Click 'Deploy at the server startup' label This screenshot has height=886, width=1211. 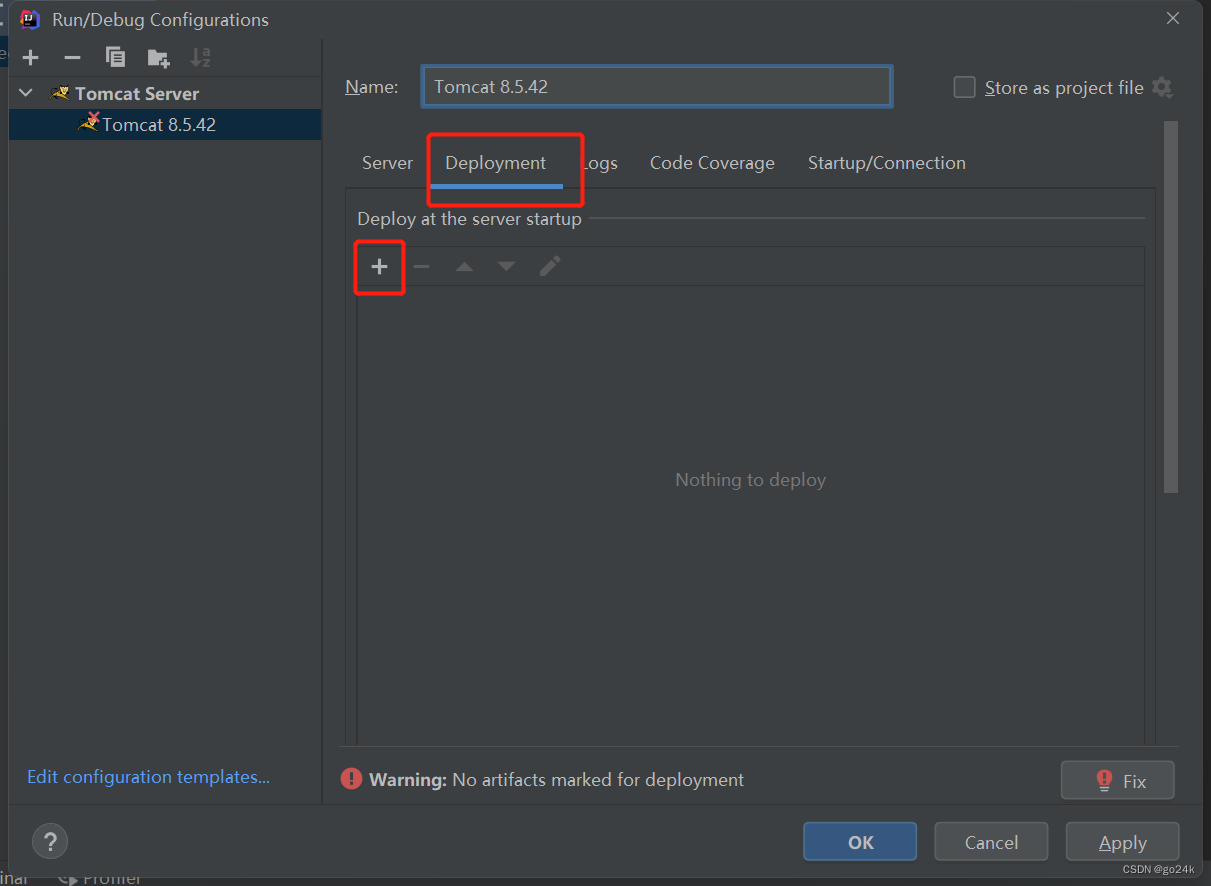[469, 219]
